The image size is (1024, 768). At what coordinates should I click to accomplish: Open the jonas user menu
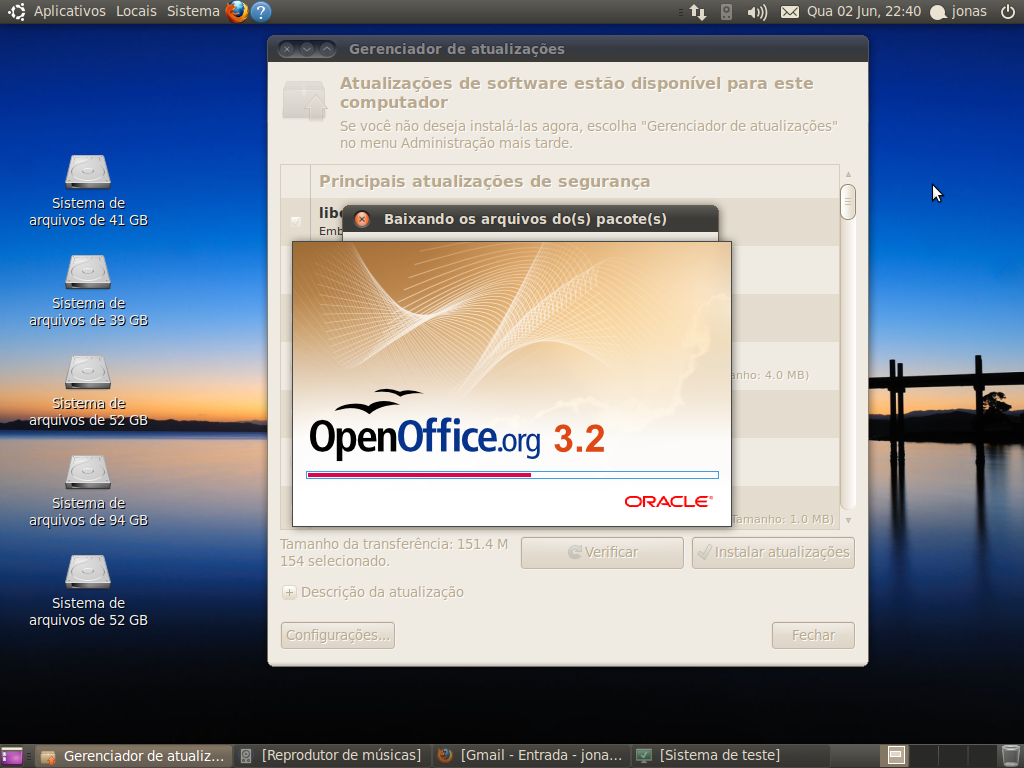[x=958, y=11]
